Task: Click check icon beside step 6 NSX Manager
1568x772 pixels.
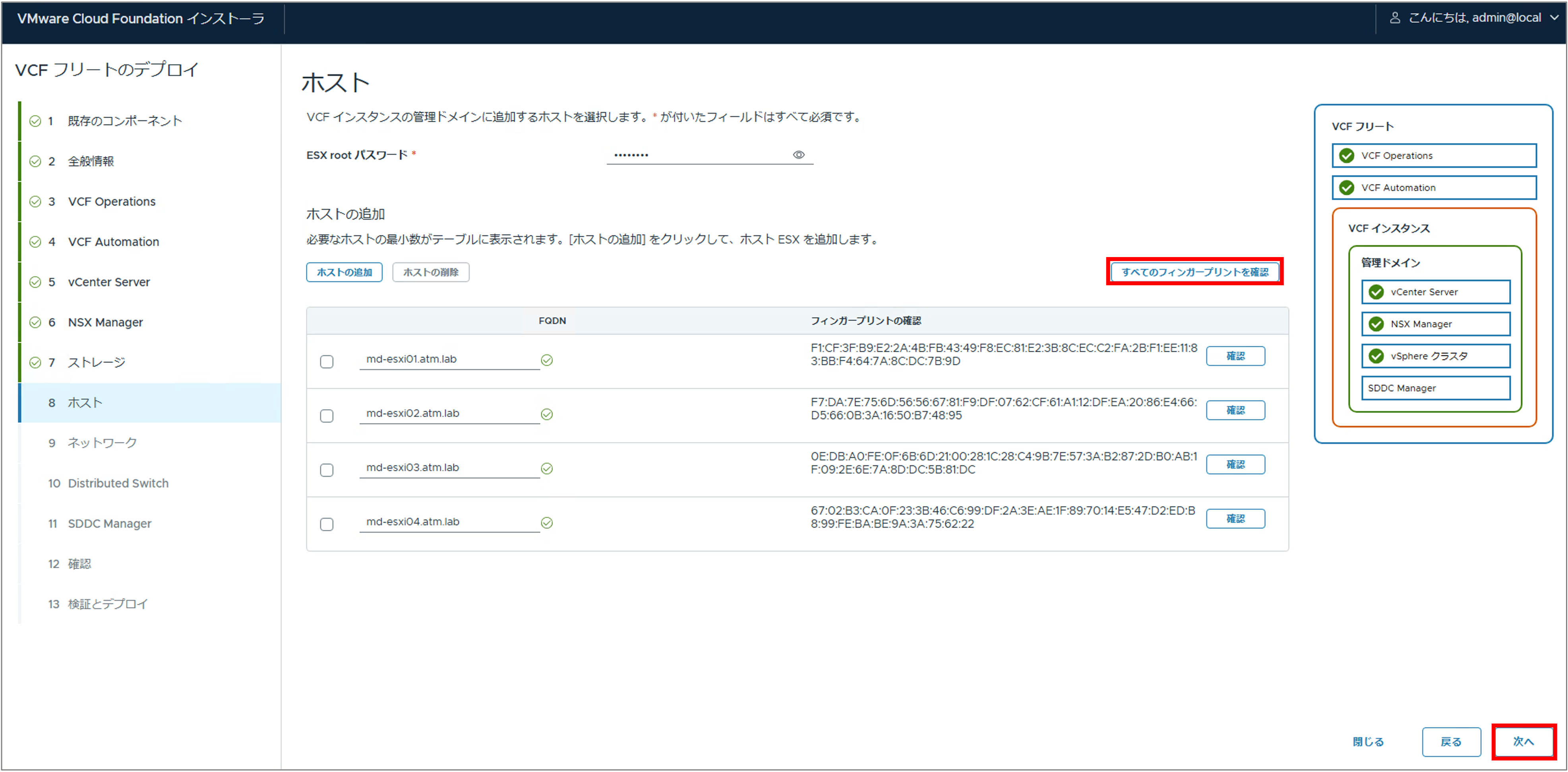Action: click(x=35, y=322)
